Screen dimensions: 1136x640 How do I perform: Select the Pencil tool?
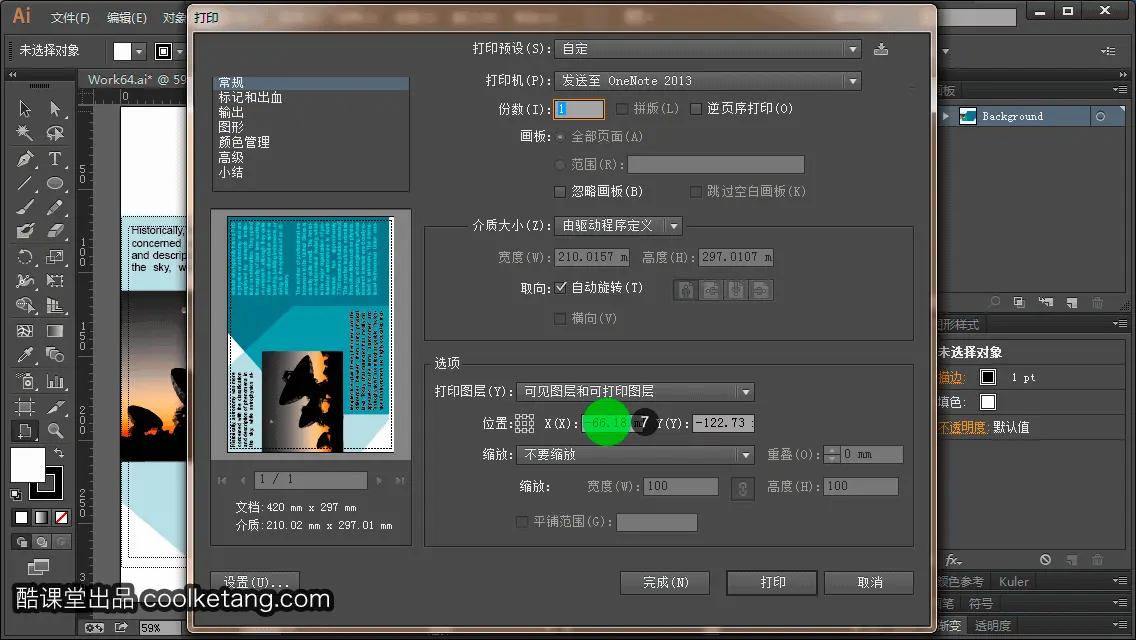[55, 207]
